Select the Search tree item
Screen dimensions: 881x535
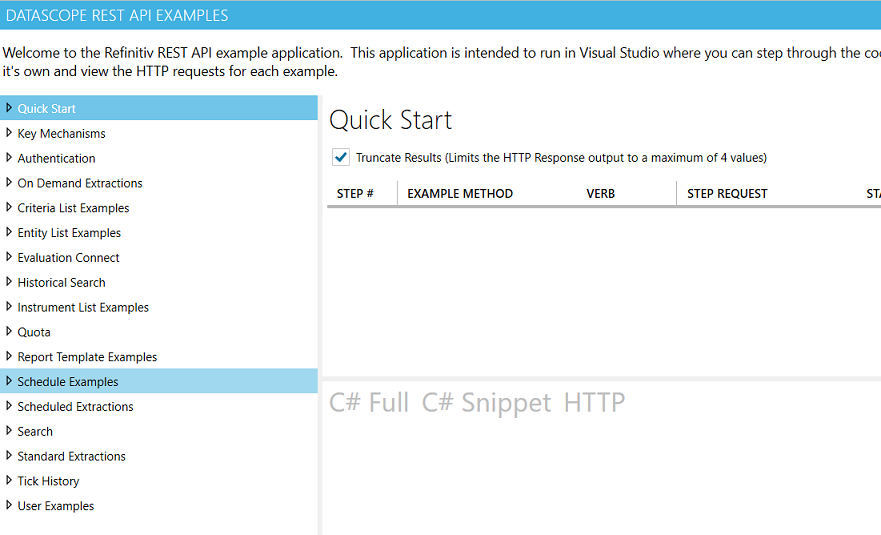click(35, 432)
